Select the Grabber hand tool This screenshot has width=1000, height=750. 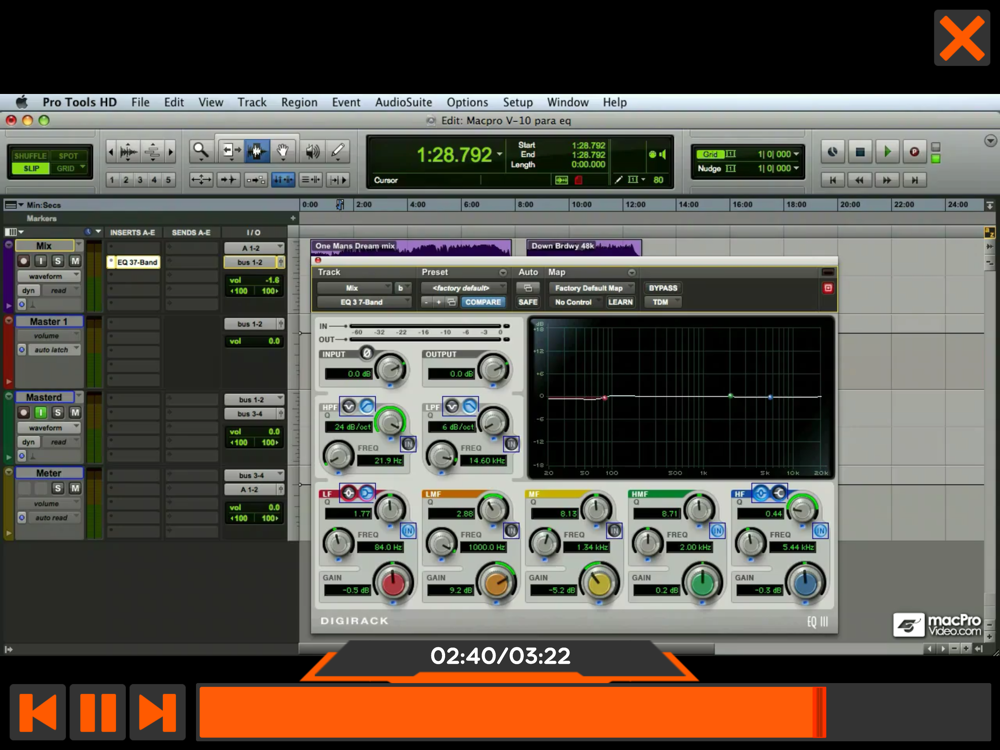click(x=283, y=152)
